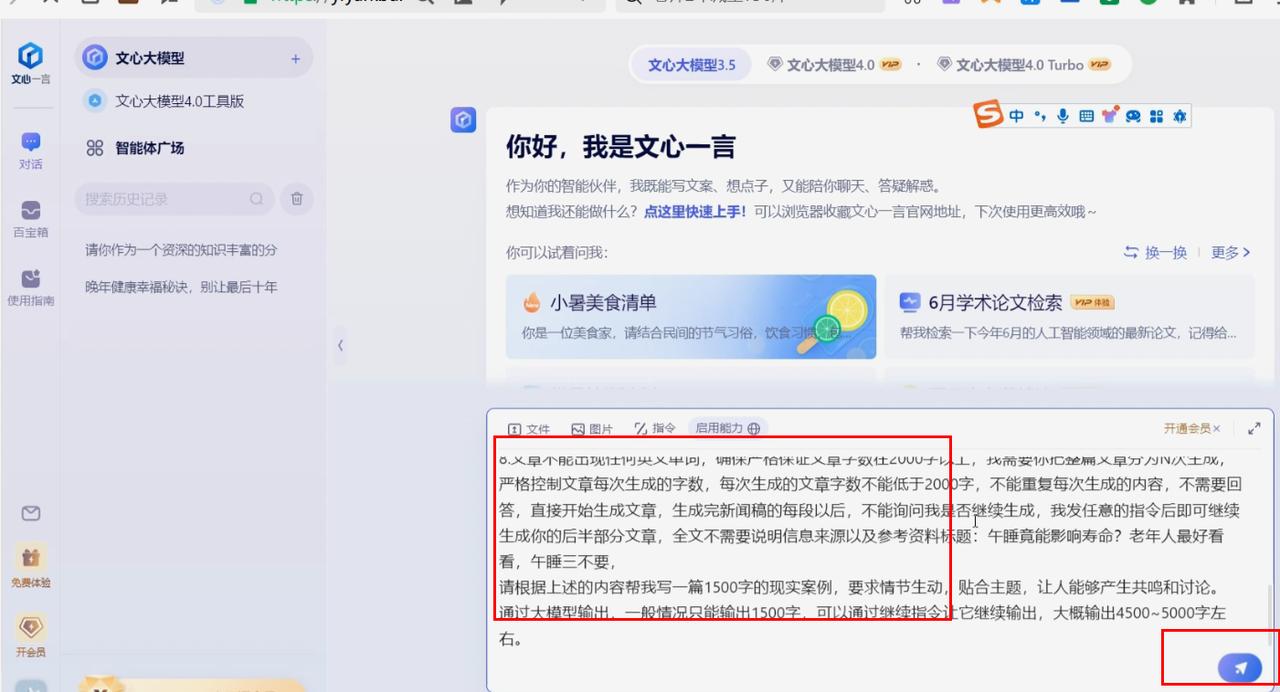The image size is (1280, 692).
Task: Toggle punctuation mode on the Sogou toolbar
Action: (1040, 116)
